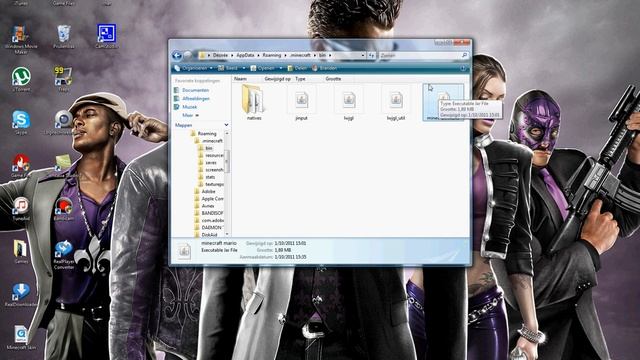Launch uTorrent from the desktop

click(21, 80)
